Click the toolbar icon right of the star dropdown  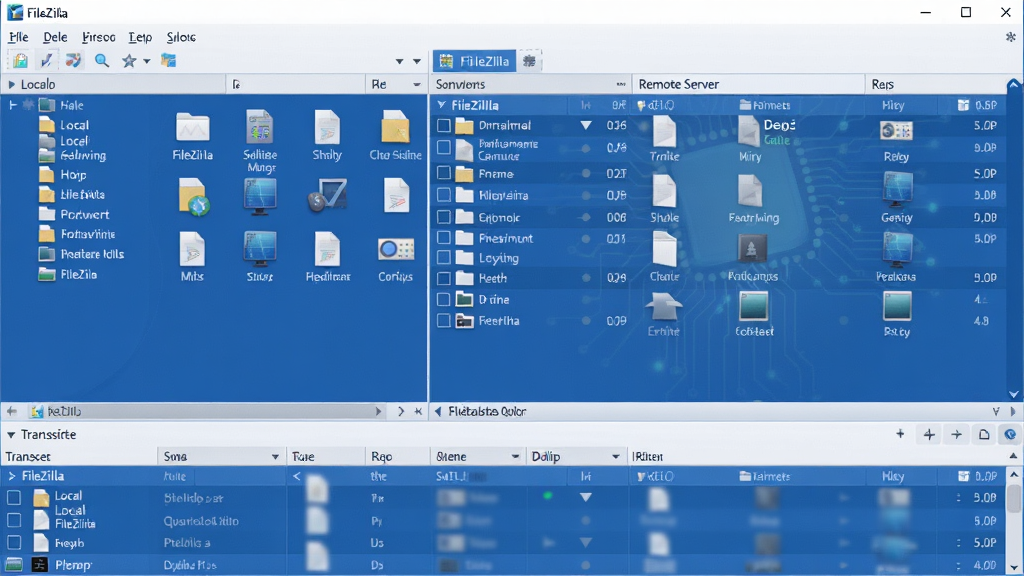click(x=168, y=61)
